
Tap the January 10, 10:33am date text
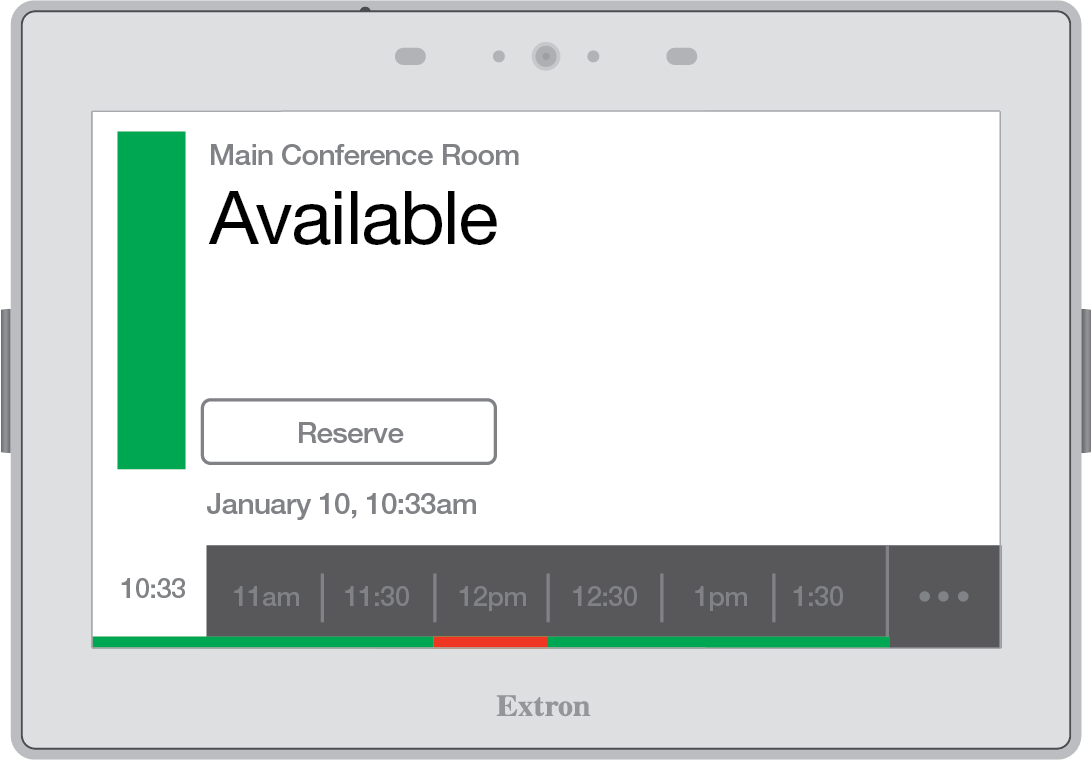pyautogui.click(x=343, y=505)
